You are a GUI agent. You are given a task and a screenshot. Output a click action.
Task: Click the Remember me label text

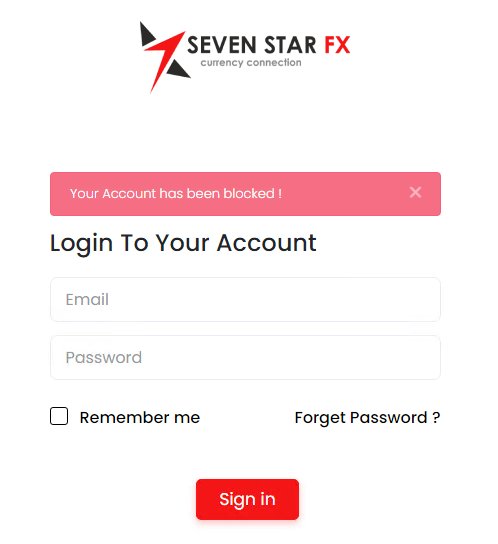coord(140,417)
